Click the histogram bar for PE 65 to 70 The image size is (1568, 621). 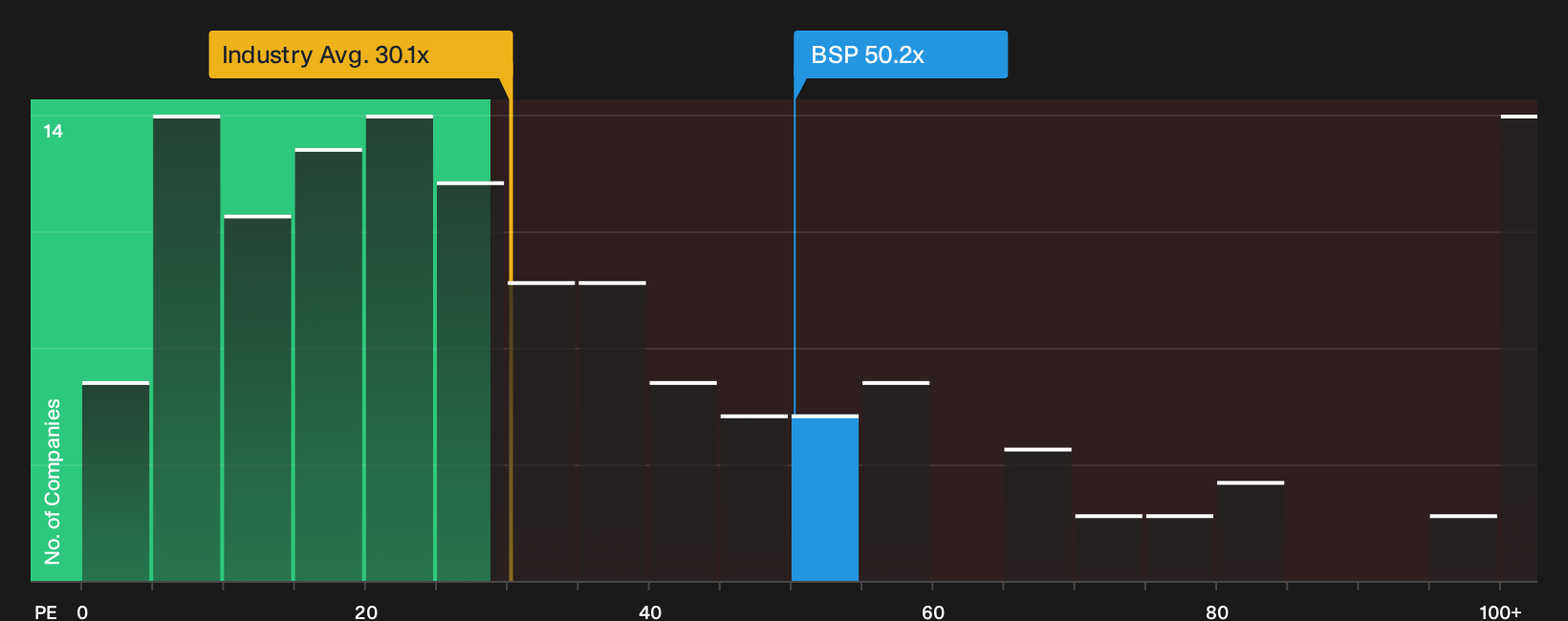tap(1037, 514)
